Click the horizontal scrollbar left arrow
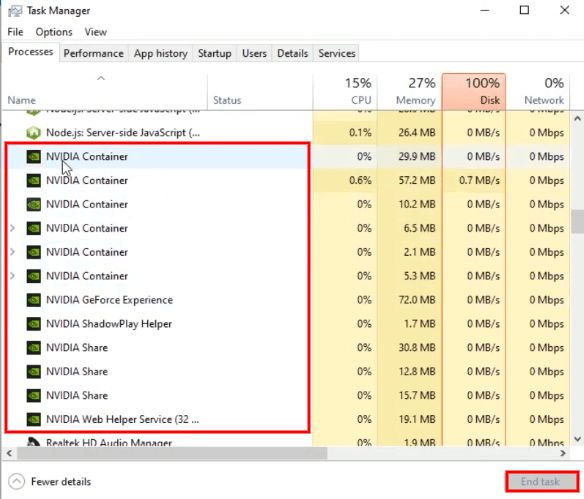This screenshot has height=499, width=584. click(9, 453)
